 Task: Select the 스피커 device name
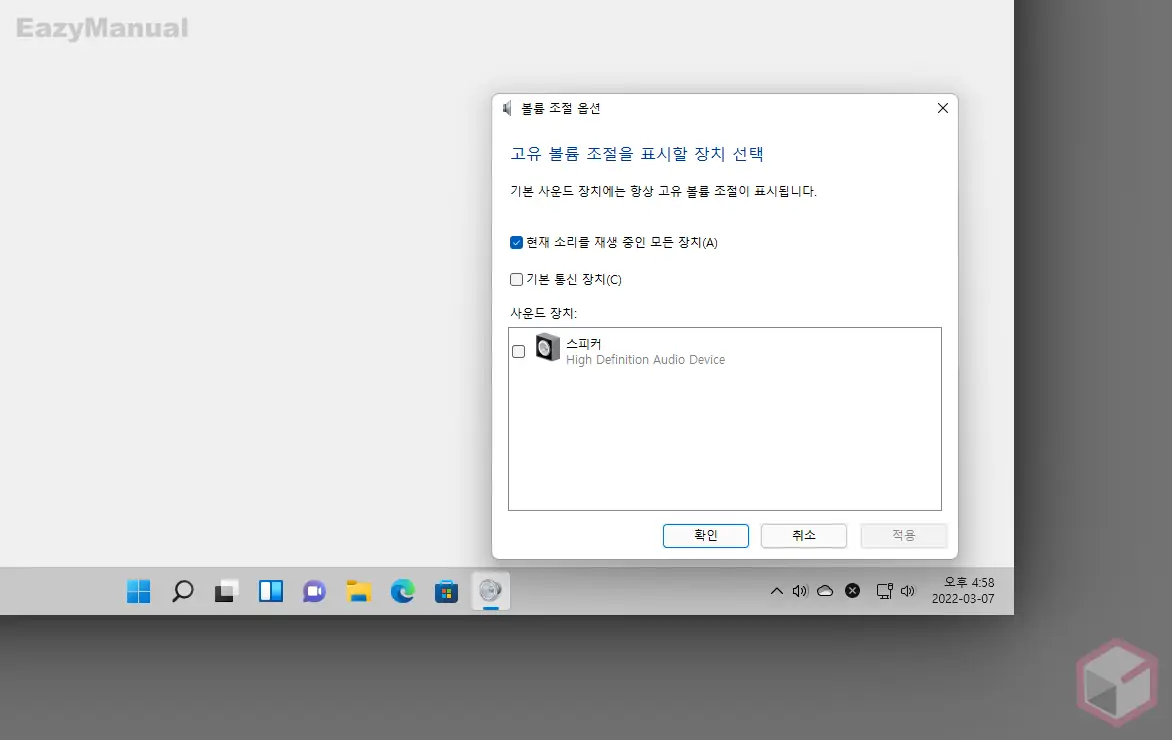pos(584,343)
